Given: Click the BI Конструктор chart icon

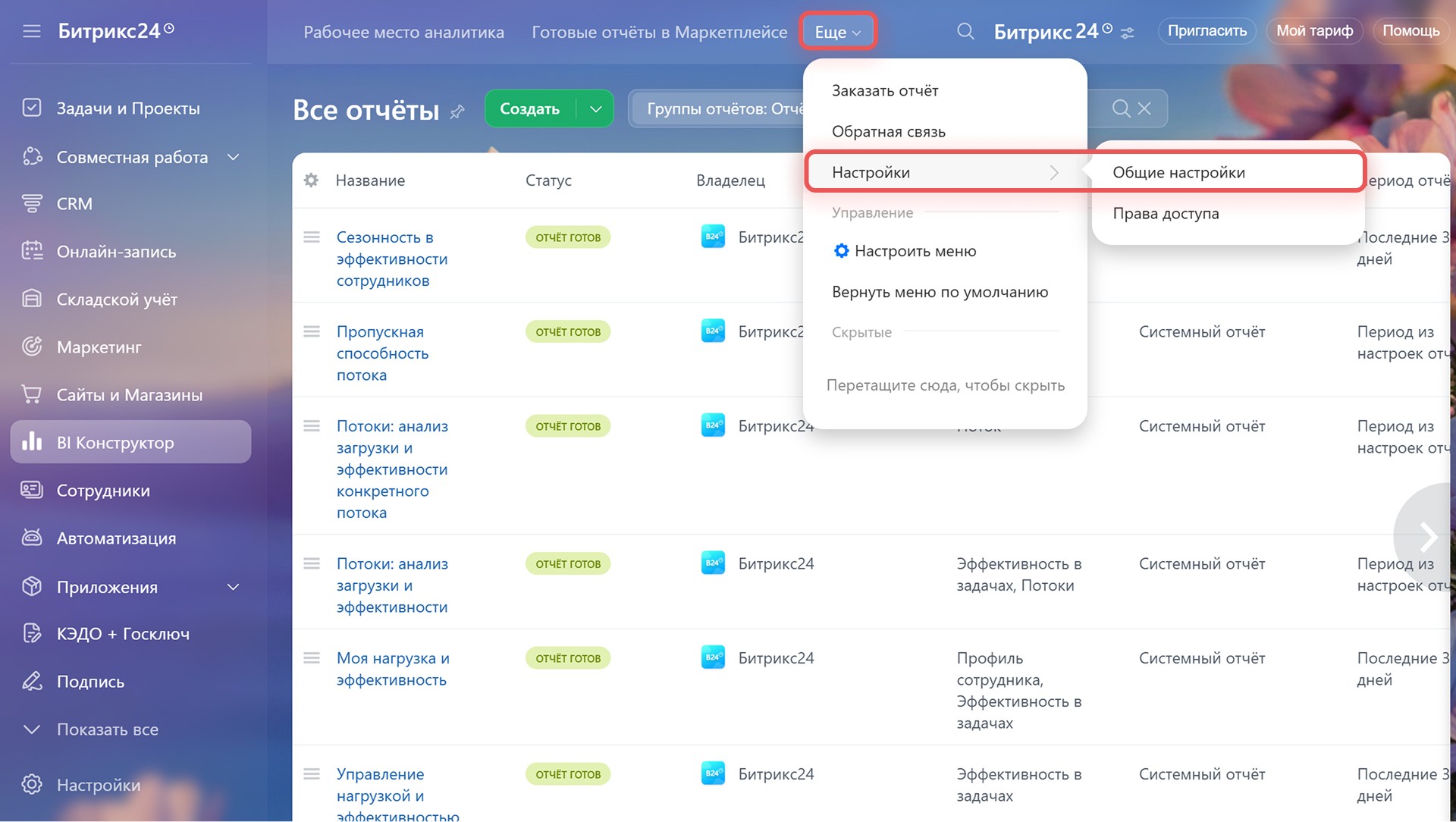Looking at the screenshot, I should click(32, 442).
